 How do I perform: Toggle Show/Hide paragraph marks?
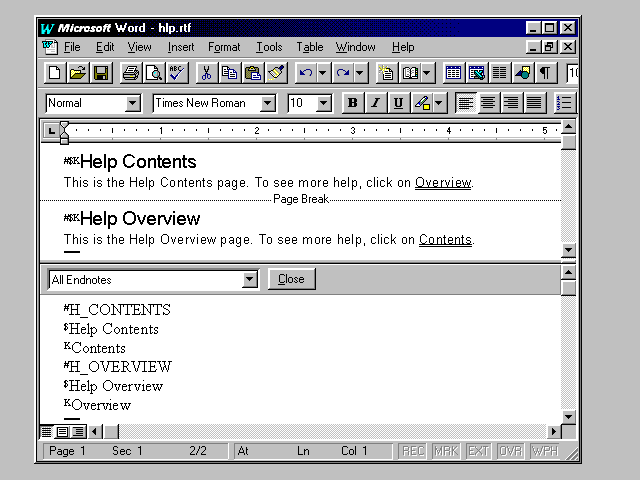pos(545,73)
